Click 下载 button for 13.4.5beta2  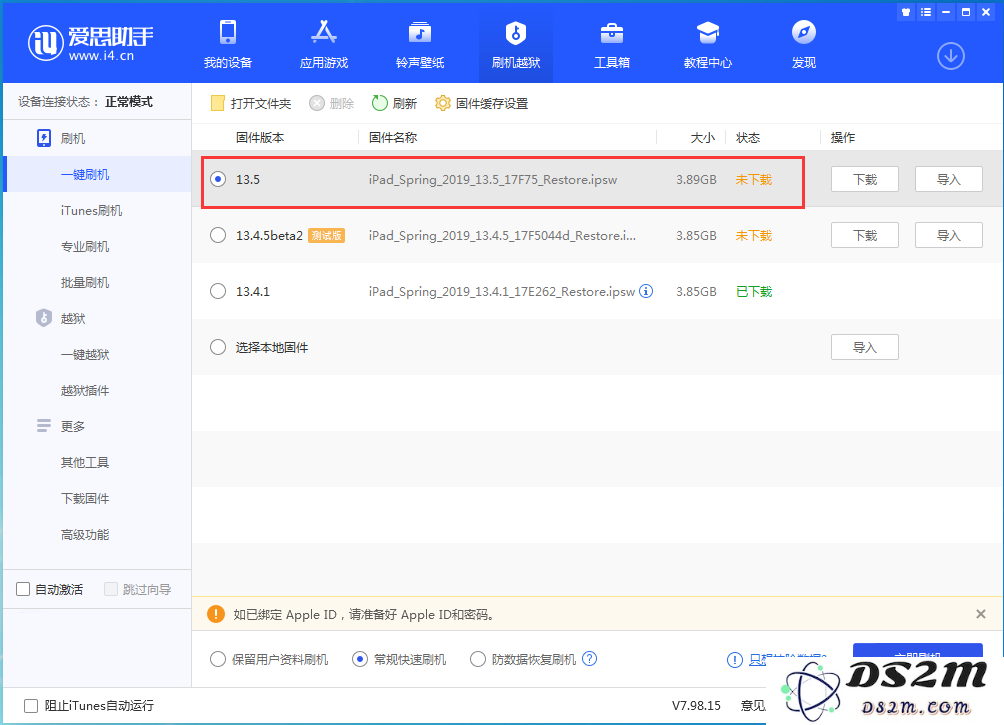pos(864,235)
